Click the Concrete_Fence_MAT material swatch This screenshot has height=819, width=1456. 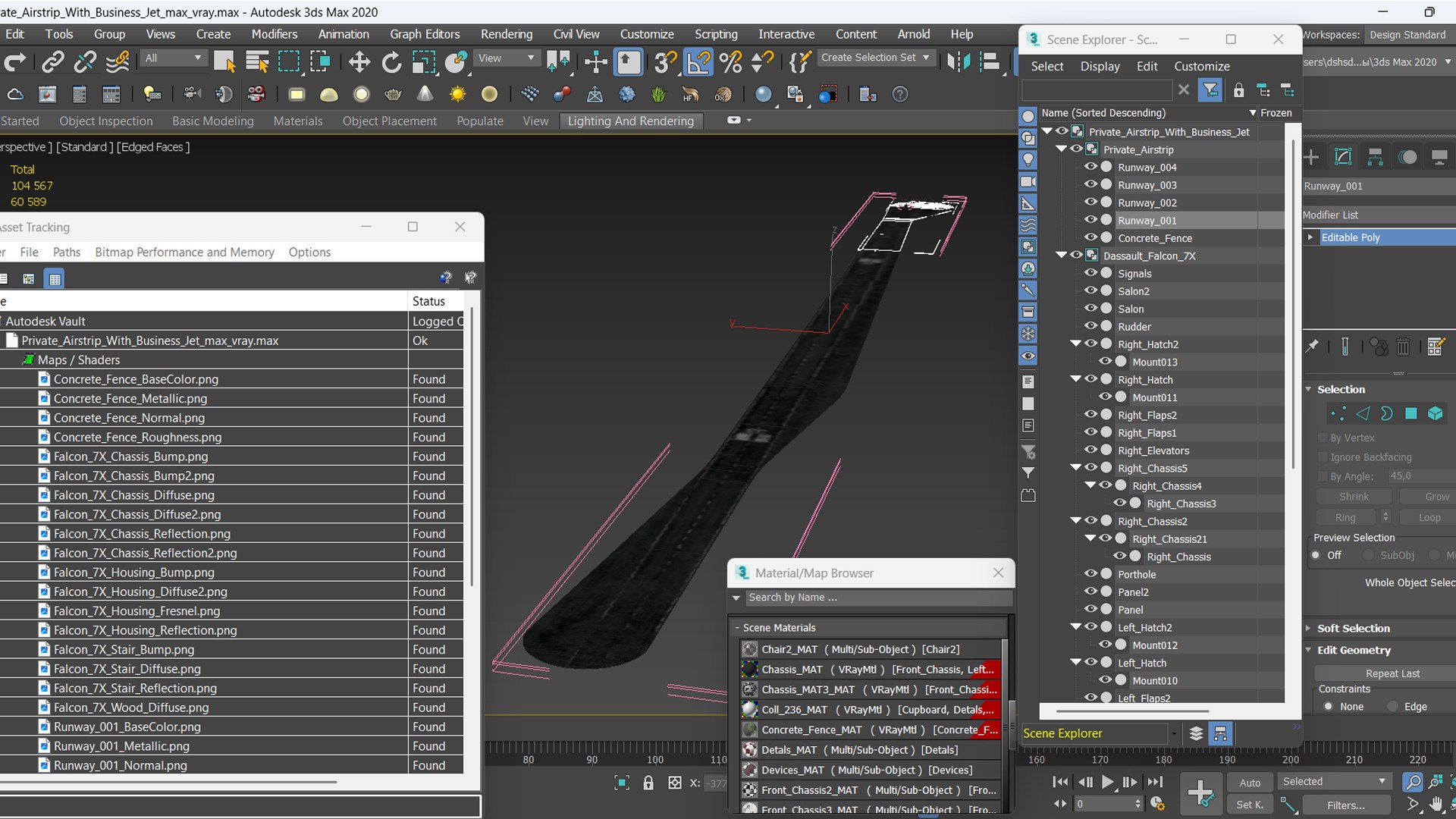click(x=749, y=730)
